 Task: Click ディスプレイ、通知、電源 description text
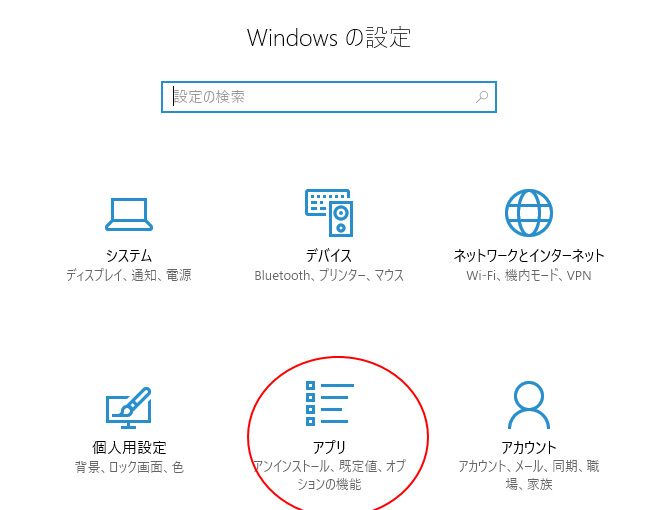(x=129, y=275)
